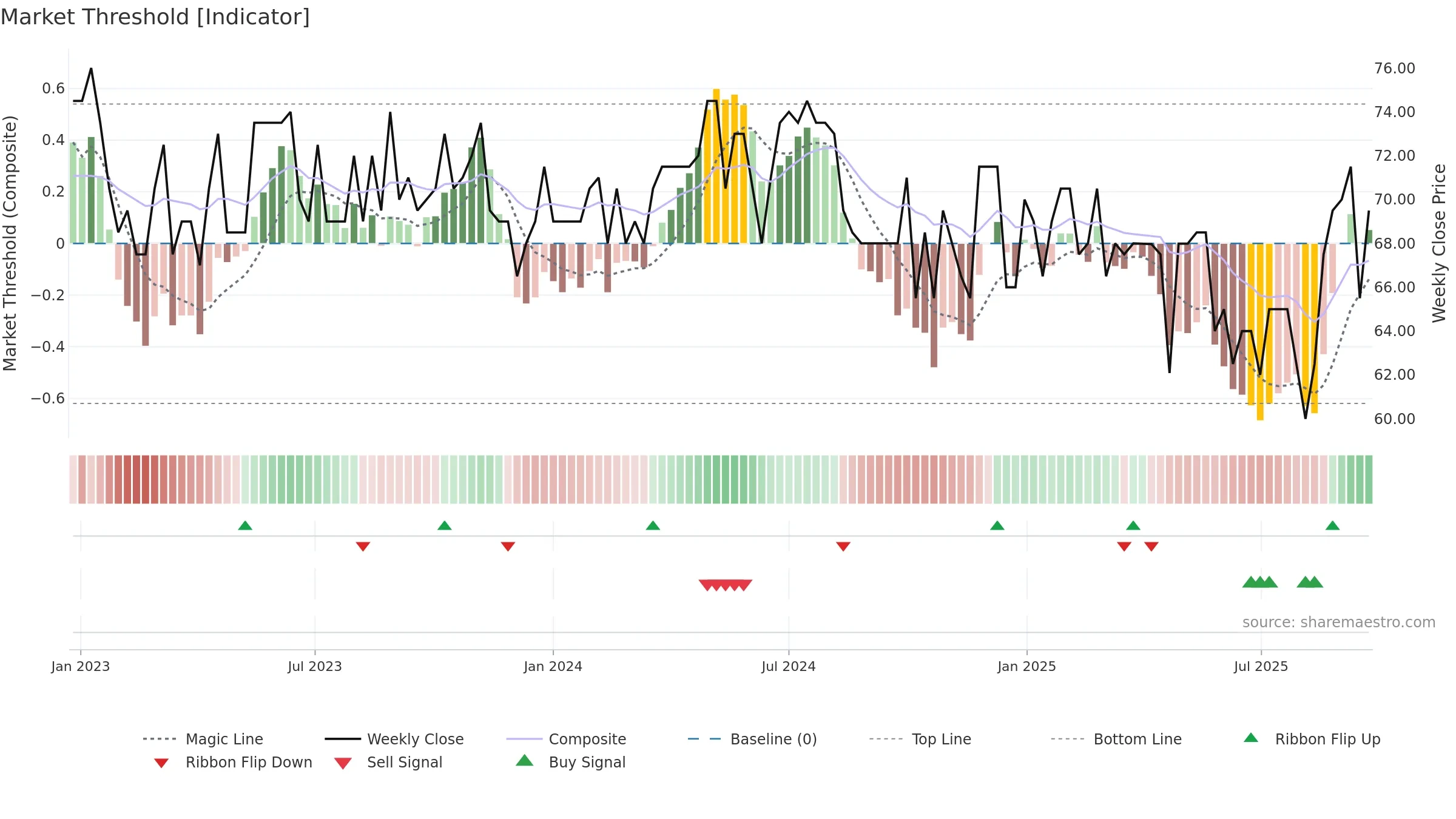1456x819 pixels.
Task: Toggle the Sell Signal legend entry
Action: [x=388, y=762]
